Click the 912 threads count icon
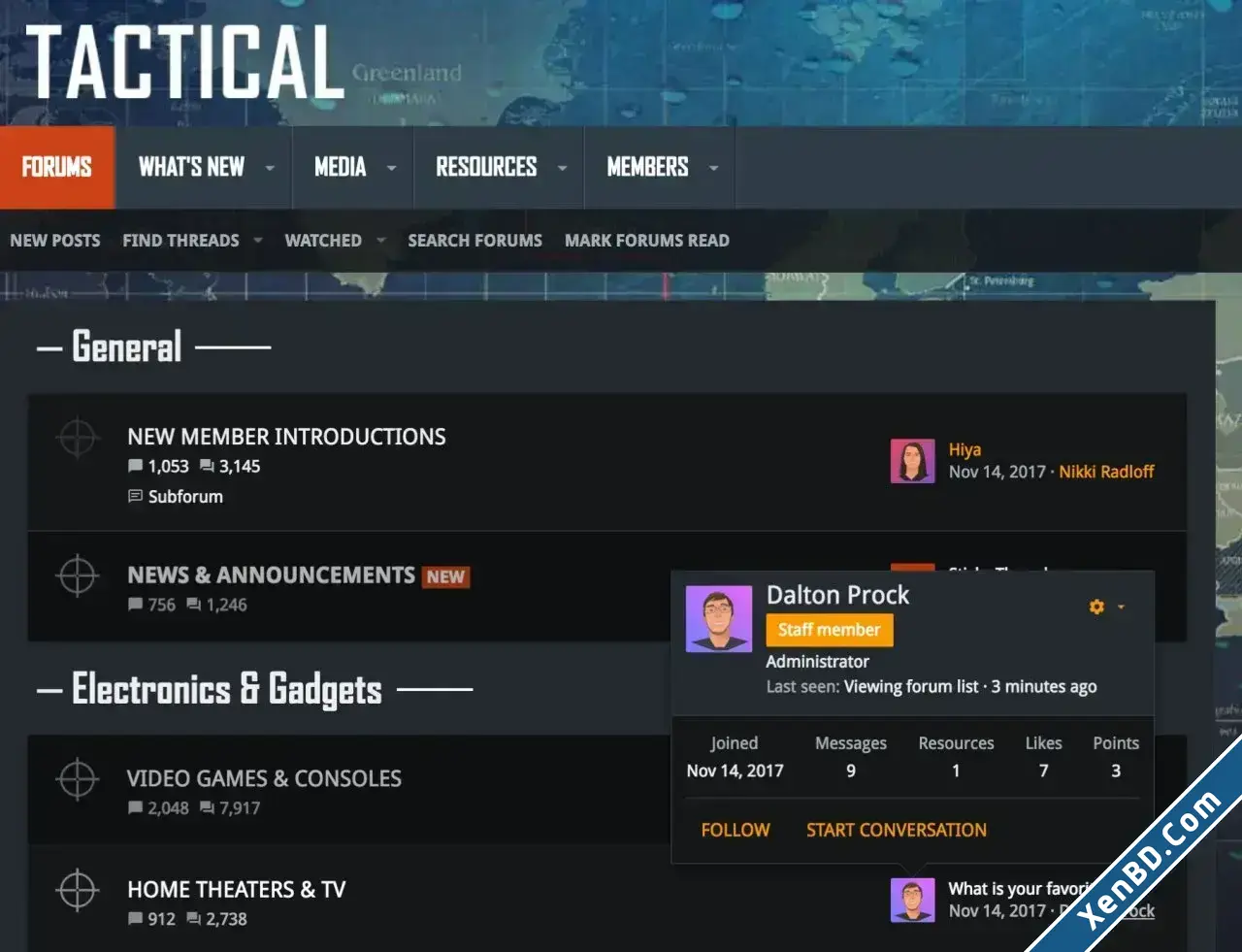1242x952 pixels. (135, 918)
